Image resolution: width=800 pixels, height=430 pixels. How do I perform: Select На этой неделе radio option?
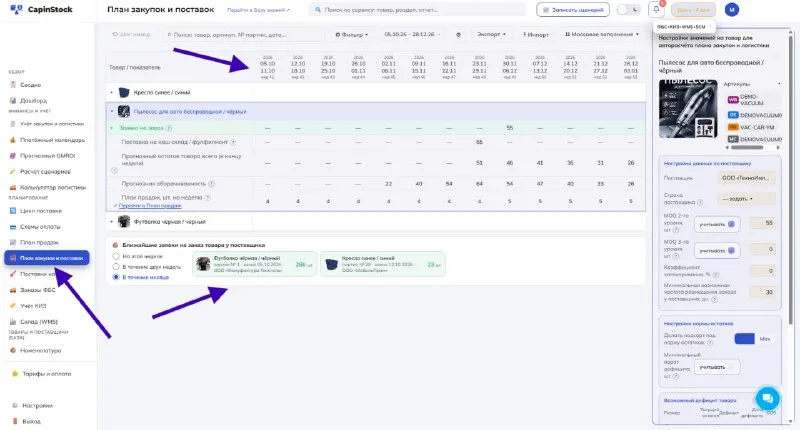click(116, 256)
